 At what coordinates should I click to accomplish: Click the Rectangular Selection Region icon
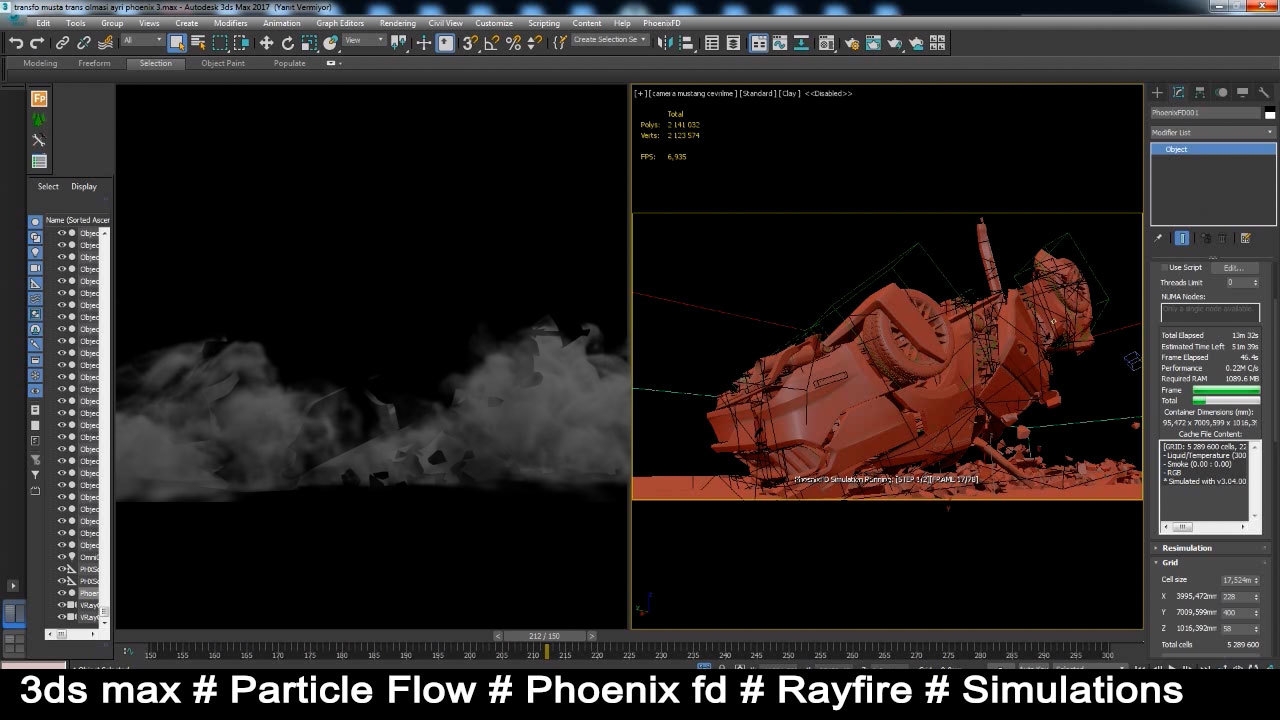click(x=220, y=43)
